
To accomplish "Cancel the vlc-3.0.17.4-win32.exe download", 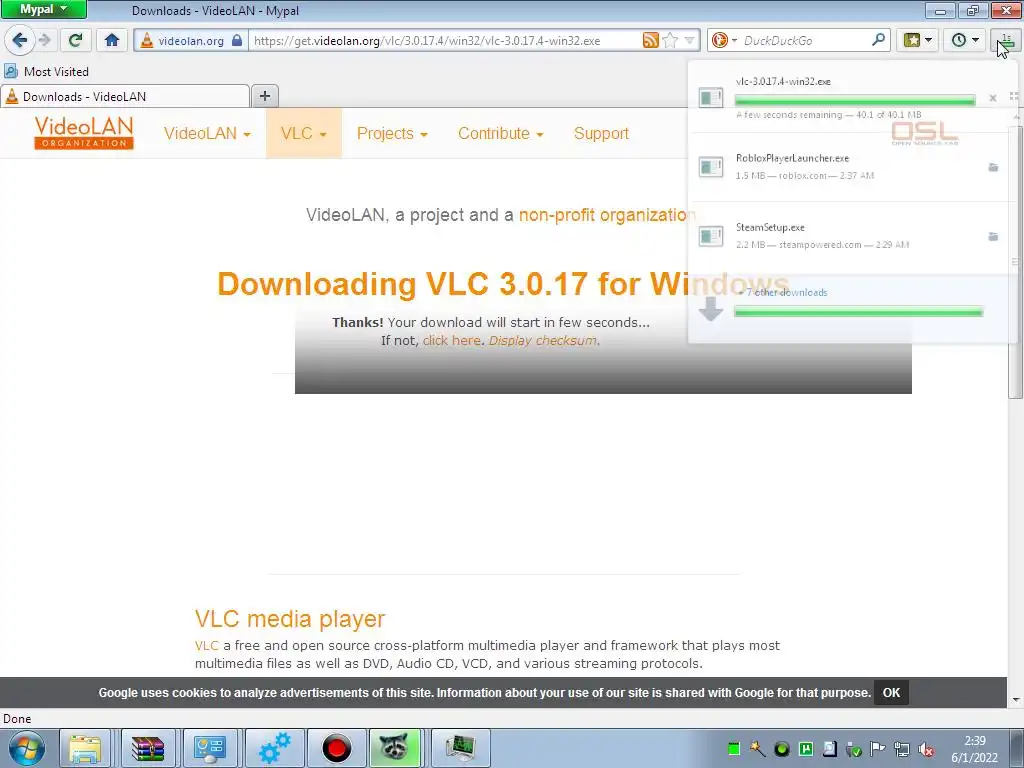I will 993,98.
